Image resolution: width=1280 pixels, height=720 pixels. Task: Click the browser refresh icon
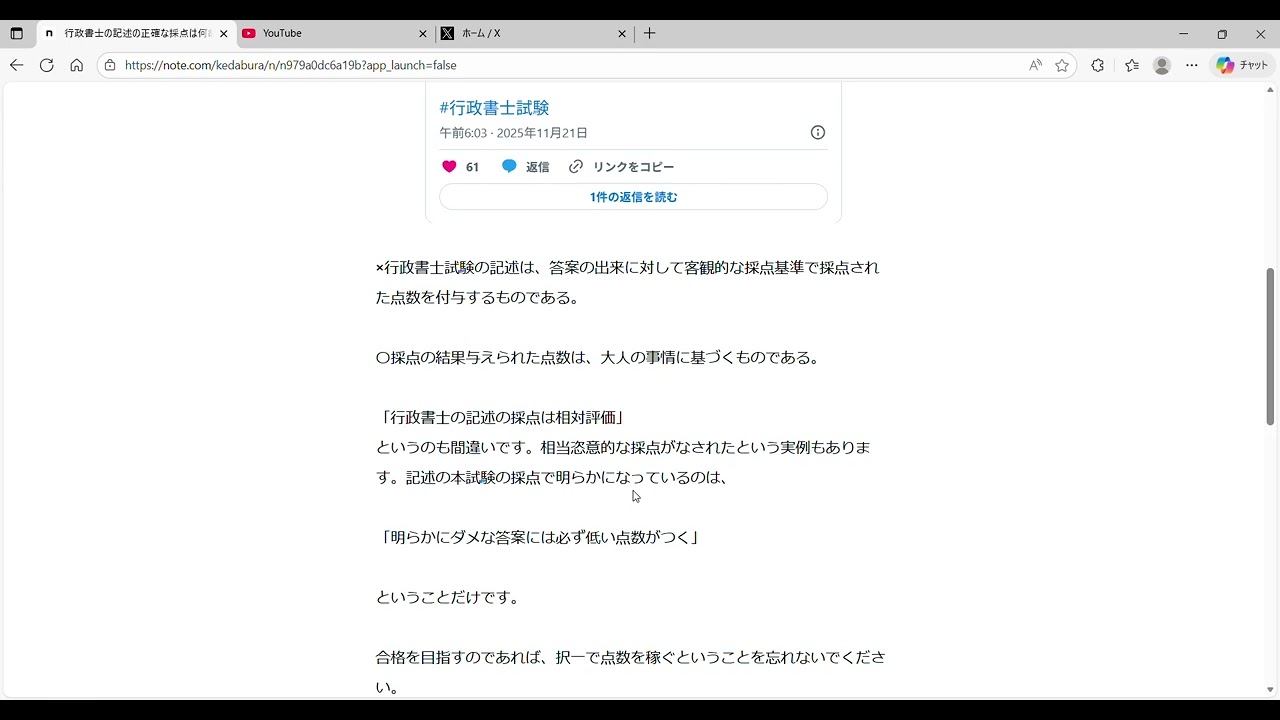pyautogui.click(x=46, y=65)
